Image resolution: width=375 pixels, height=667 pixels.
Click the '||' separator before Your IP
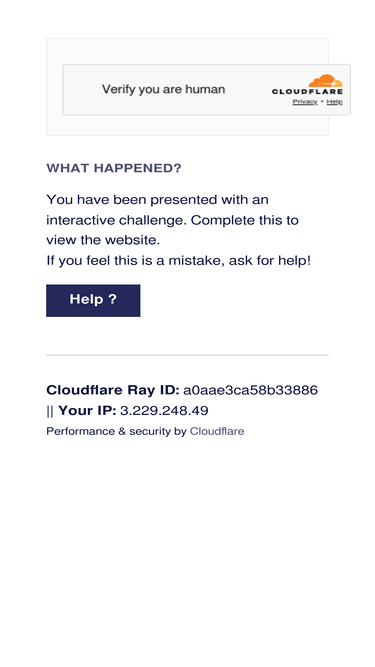50,411
